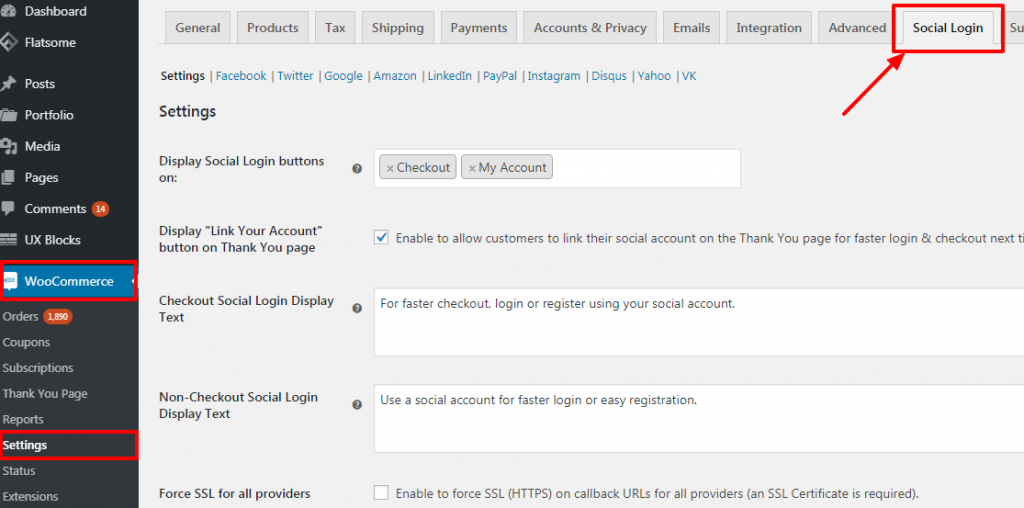Switch to the Shipping tab

coord(398,27)
